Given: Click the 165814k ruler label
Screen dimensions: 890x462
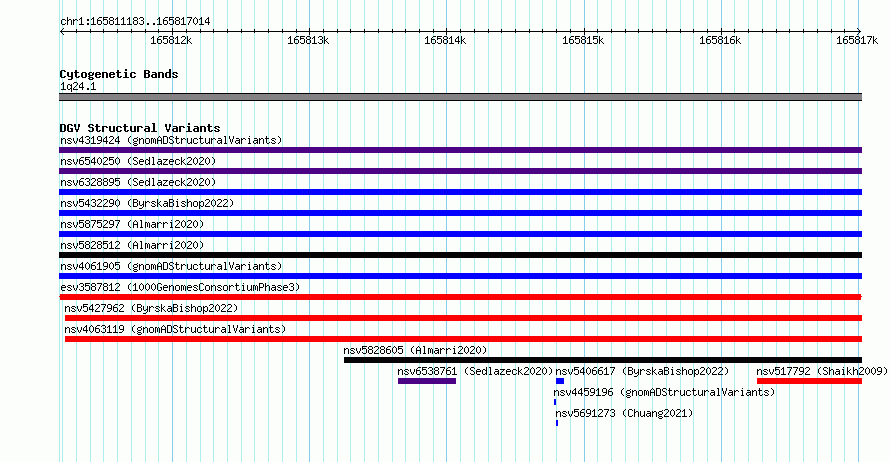Looking at the screenshot, I should (445, 40).
